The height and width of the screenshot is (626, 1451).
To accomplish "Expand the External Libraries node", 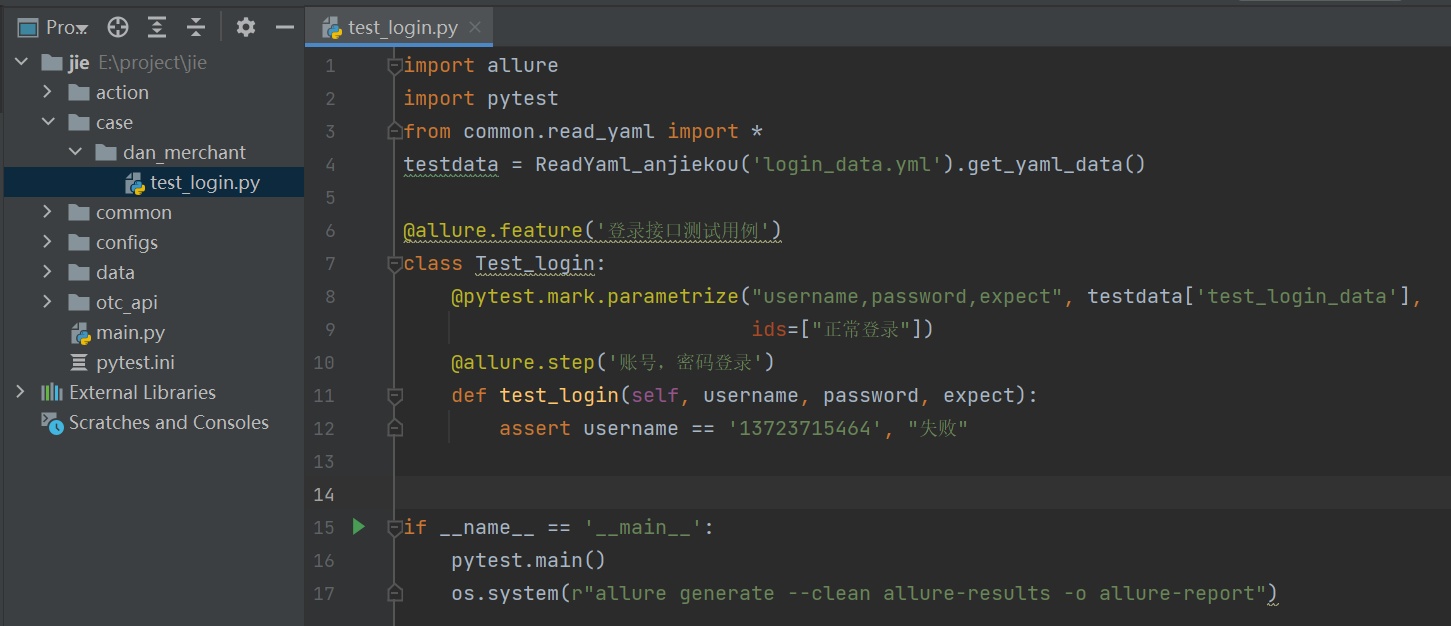I will click(x=20, y=392).
